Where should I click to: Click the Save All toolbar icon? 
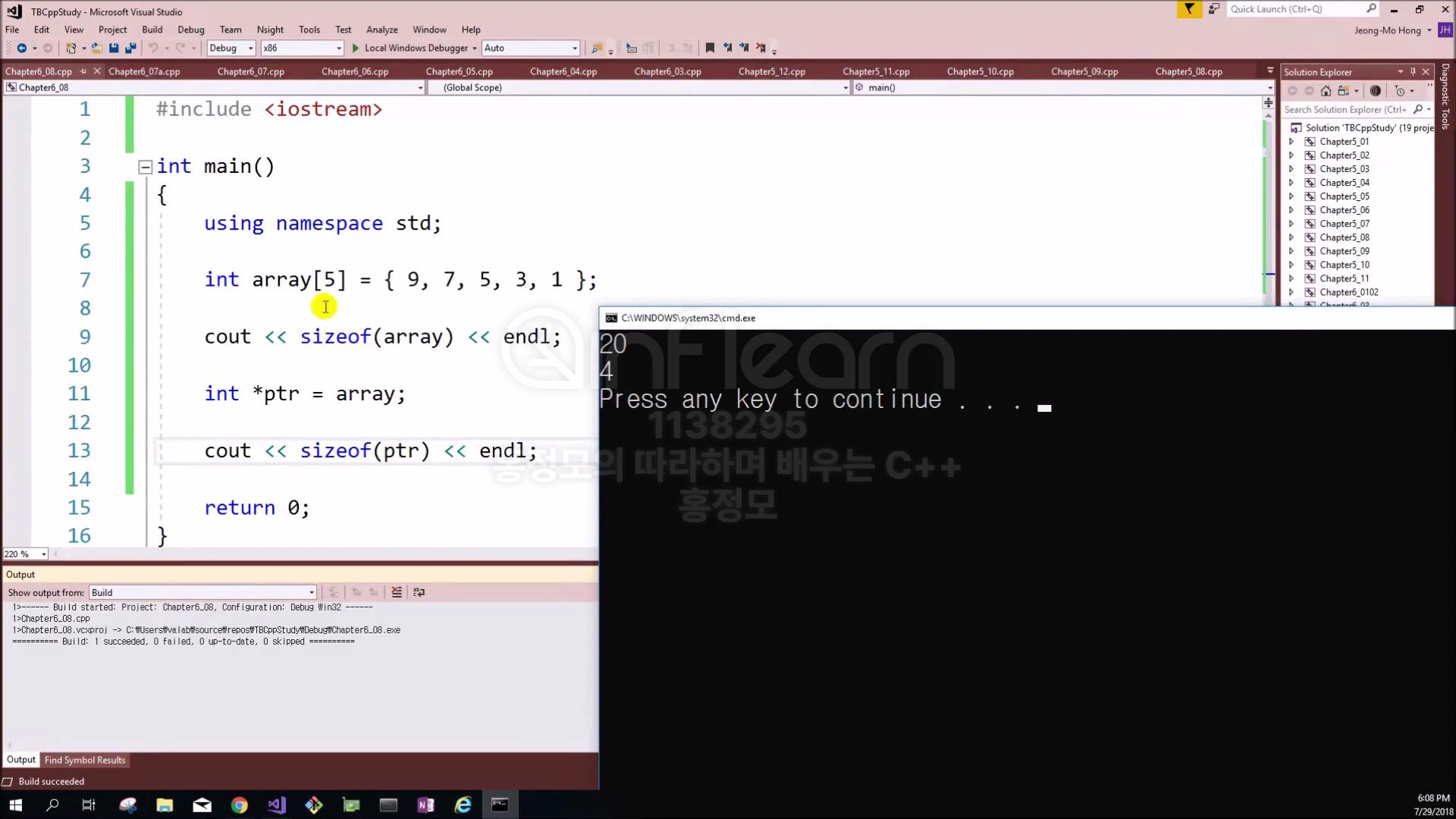(x=130, y=48)
